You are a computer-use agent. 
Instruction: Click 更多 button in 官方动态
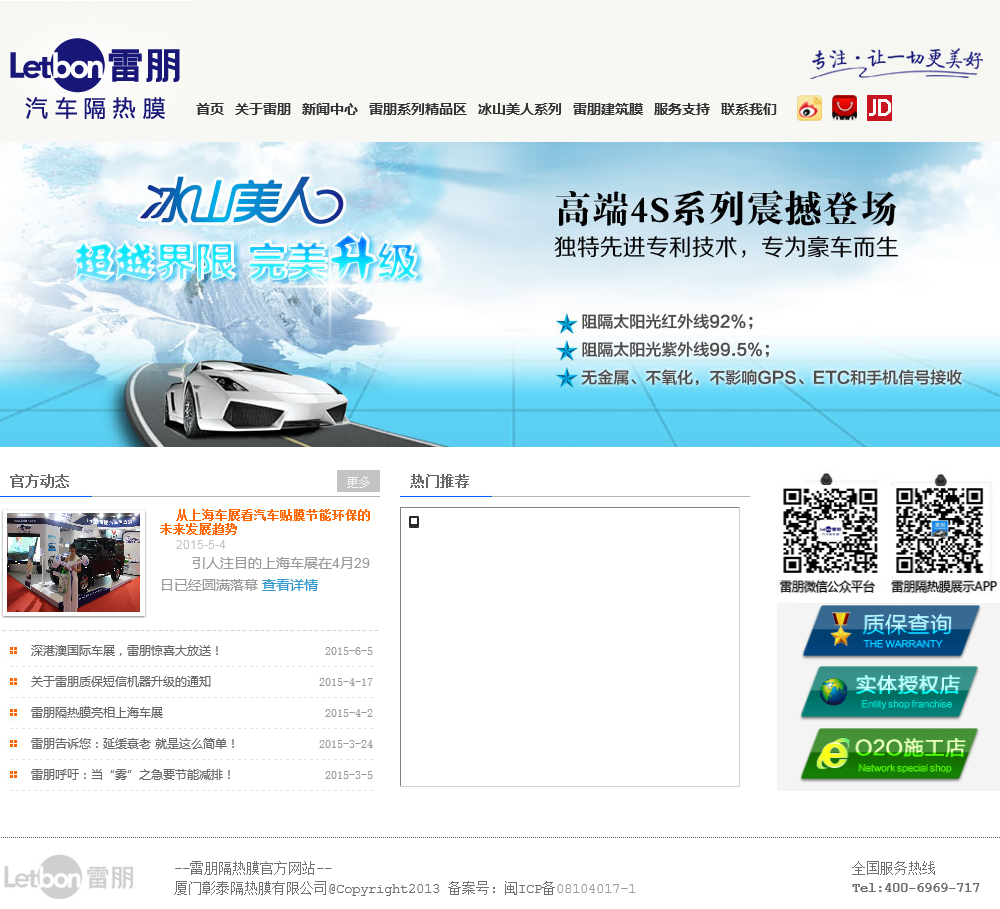coord(358,481)
